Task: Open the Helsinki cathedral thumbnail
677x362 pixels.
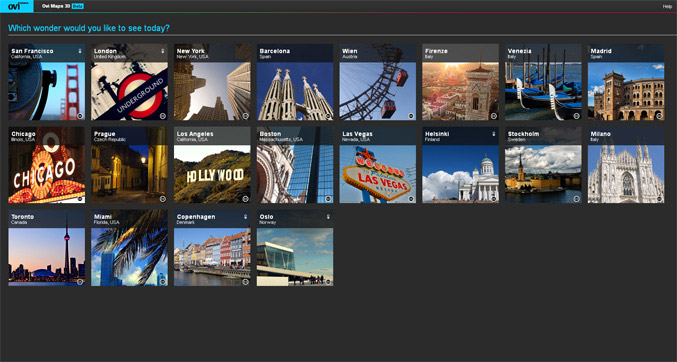Action: tap(460, 165)
